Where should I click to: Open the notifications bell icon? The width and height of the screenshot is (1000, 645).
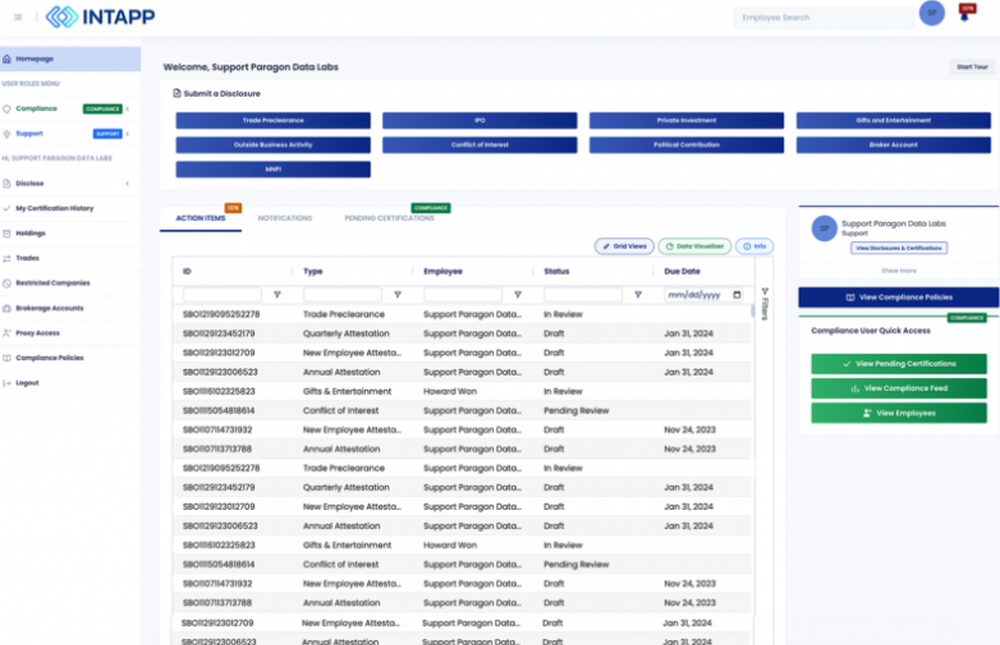(x=965, y=15)
